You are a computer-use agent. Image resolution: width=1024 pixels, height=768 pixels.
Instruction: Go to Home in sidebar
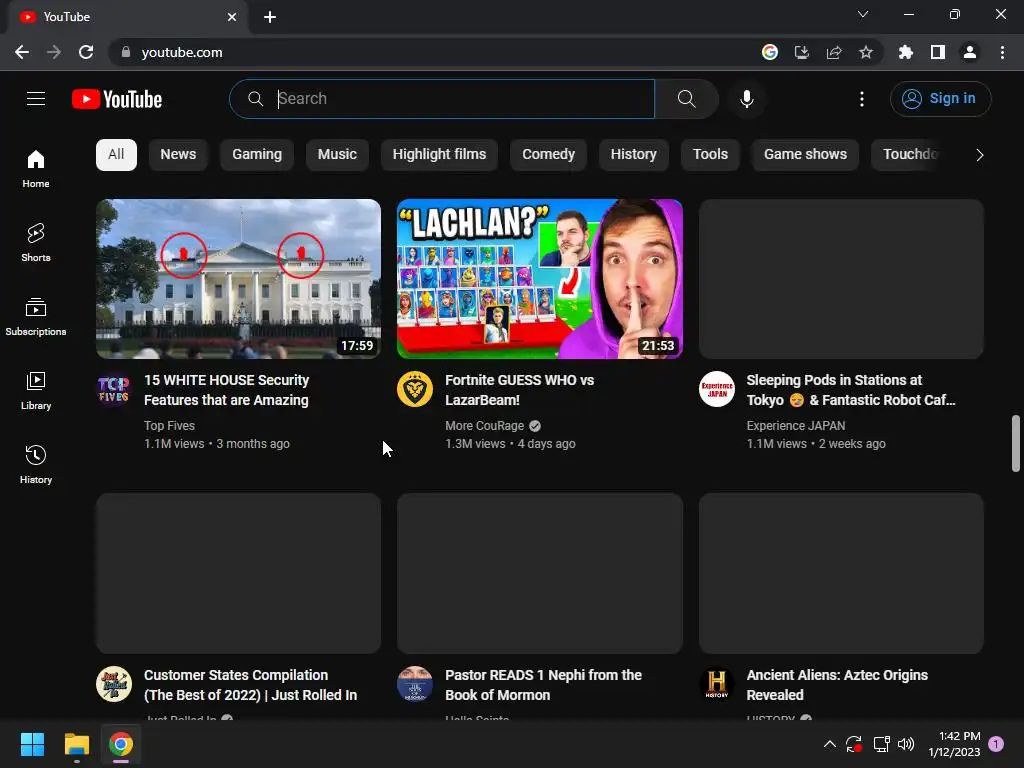tap(36, 168)
